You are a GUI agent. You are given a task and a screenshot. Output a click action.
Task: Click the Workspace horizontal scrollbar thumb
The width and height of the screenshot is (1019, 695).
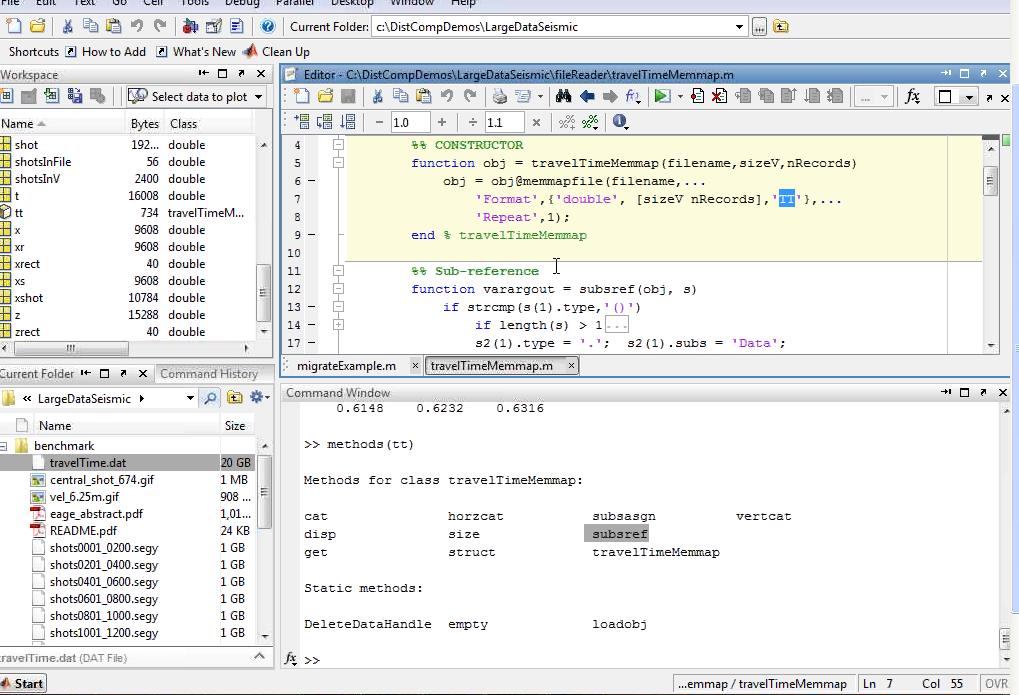[71, 348]
